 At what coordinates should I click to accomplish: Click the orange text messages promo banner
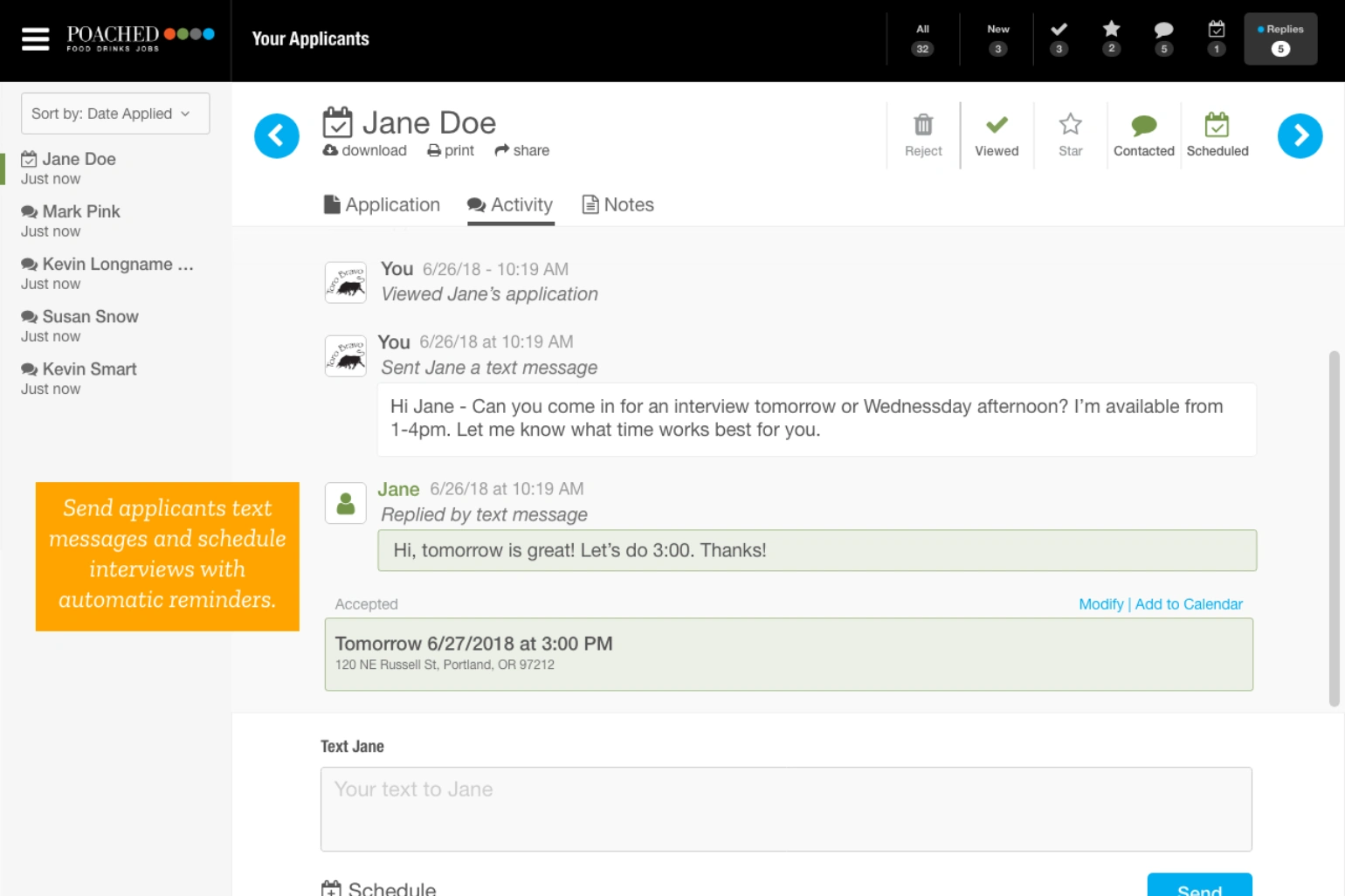(x=168, y=556)
